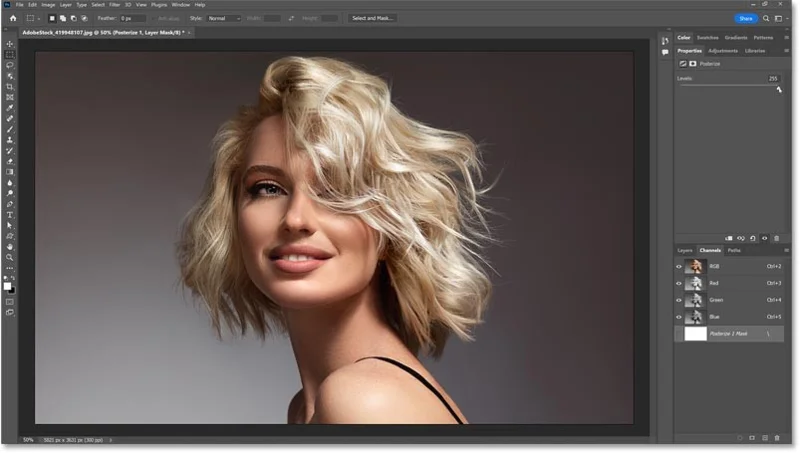The width and height of the screenshot is (800, 453).
Task: Open Edit Toolbar three-dots icon
Action: click(10, 268)
